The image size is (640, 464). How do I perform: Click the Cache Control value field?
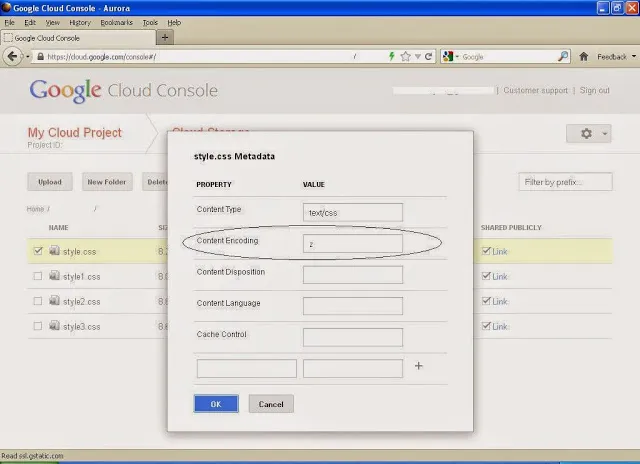click(x=353, y=337)
